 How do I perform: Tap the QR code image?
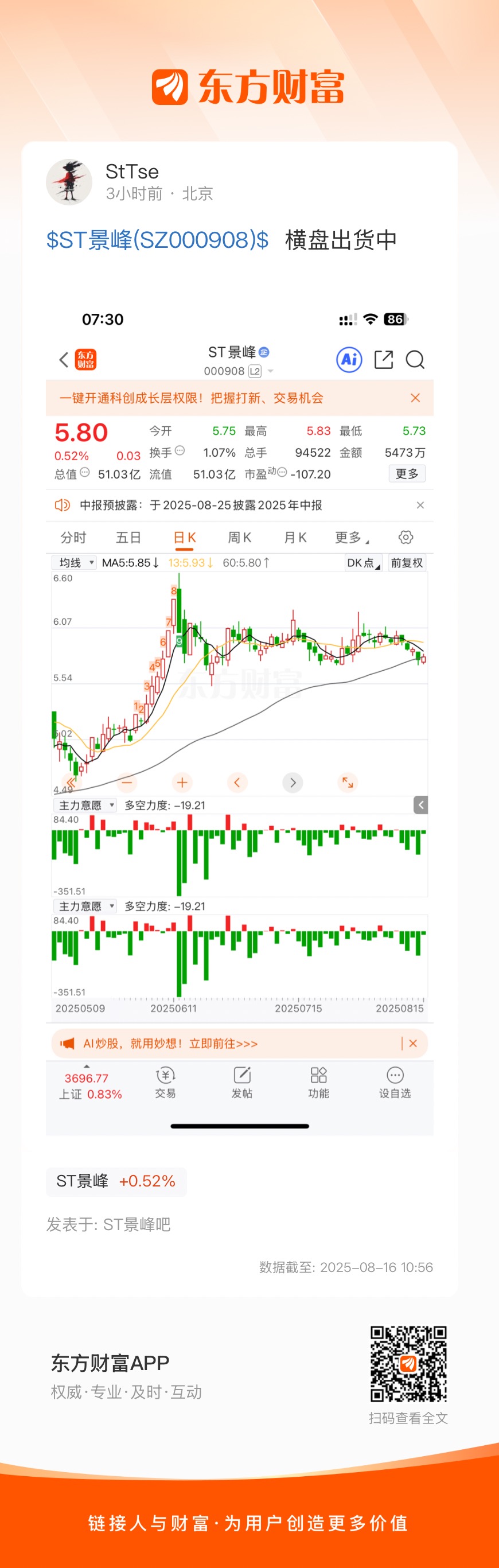click(409, 1364)
